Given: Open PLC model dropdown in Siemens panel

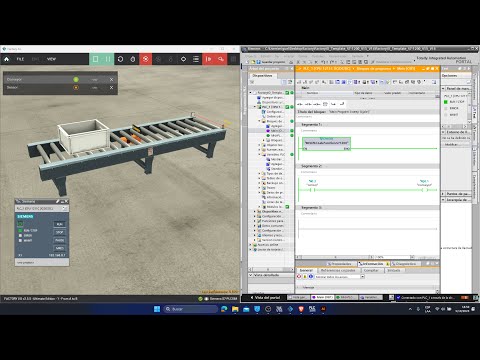Looking at the screenshot, I should point(65,208).
